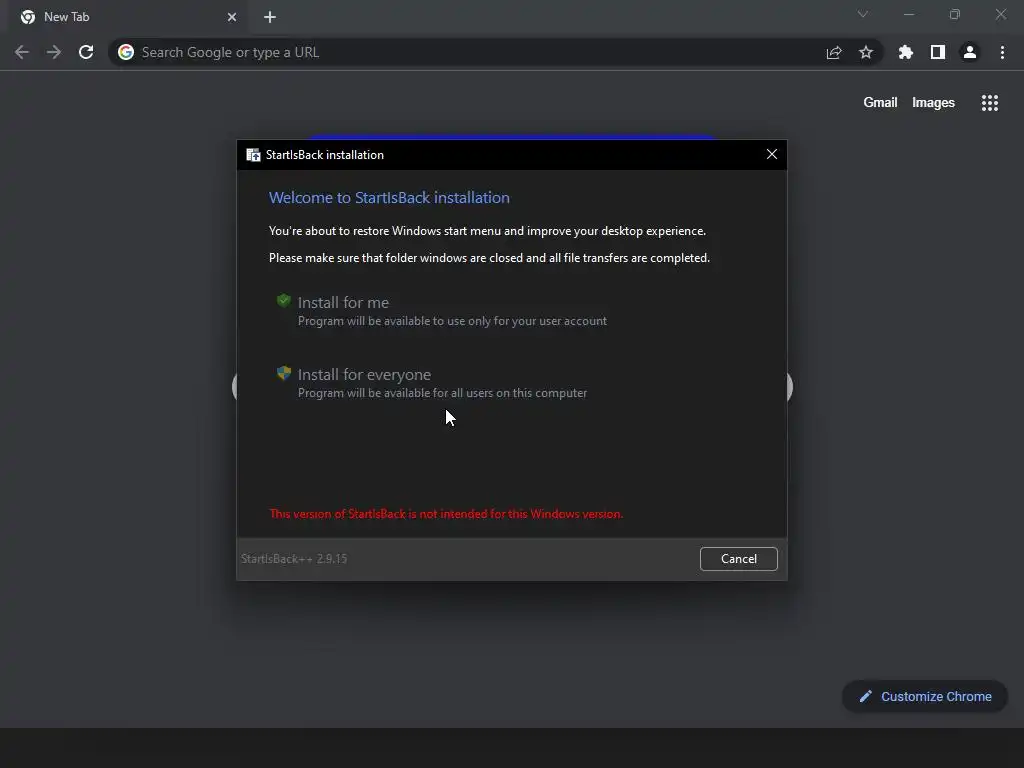Viewport: 1024px width, 768px height.
Task: Close the New Tab tab
Action: pos(232,17)
